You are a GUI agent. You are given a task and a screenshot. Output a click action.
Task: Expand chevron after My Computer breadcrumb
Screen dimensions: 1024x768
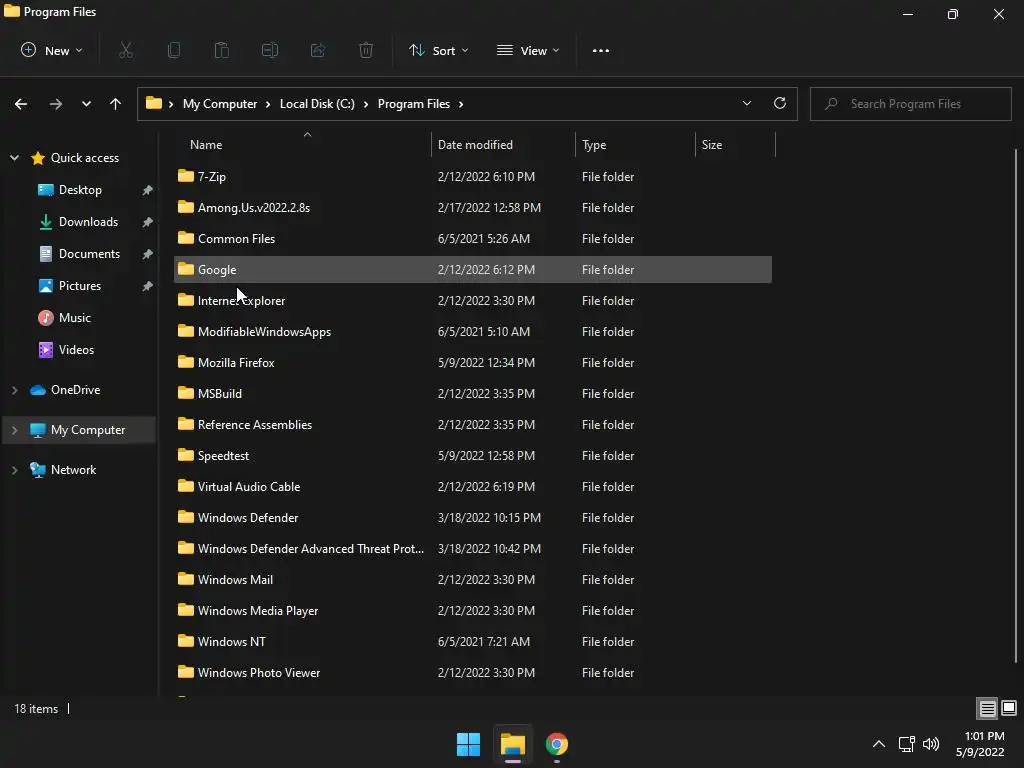268,104
